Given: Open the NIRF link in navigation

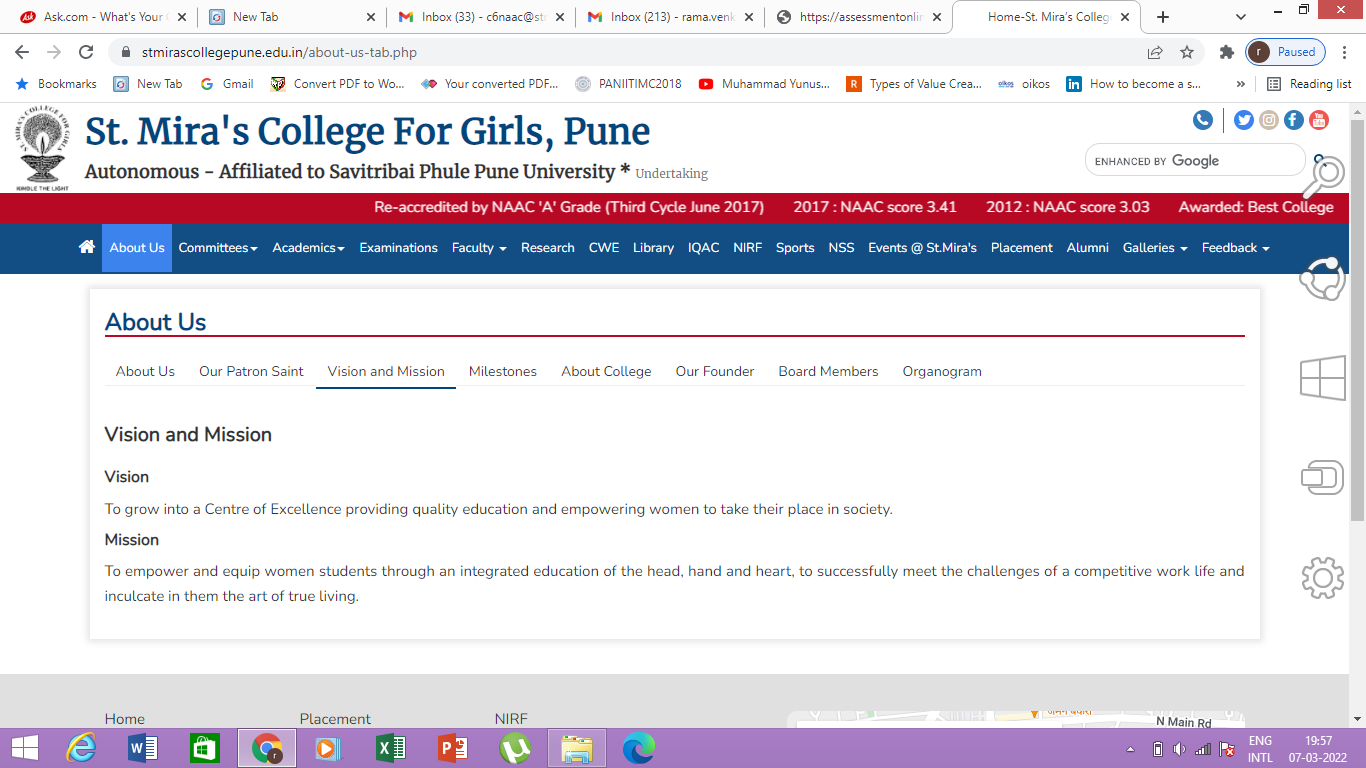Looking at the screenshot, I should [x=747, y=248].
